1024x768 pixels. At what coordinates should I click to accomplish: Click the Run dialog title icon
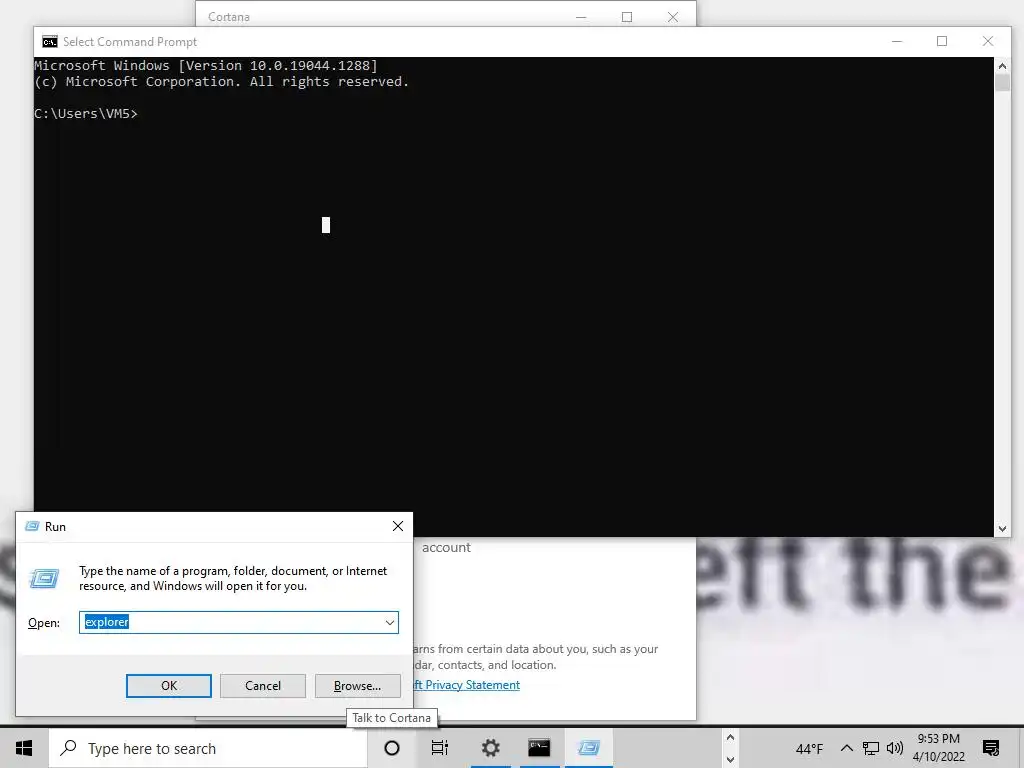(x=32, y=526)
